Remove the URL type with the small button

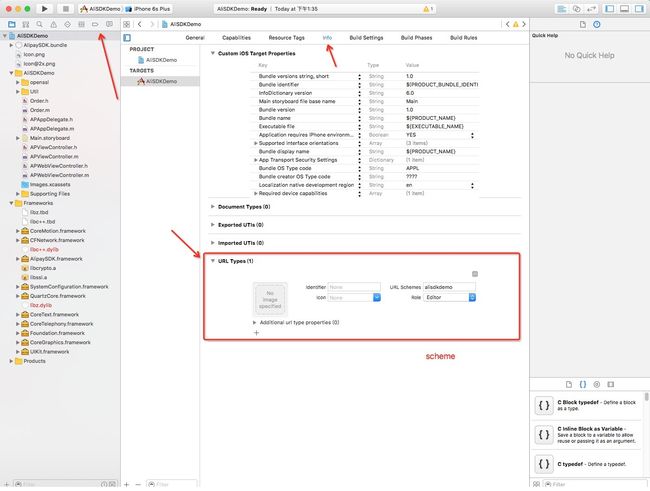[x=475, y=274]
